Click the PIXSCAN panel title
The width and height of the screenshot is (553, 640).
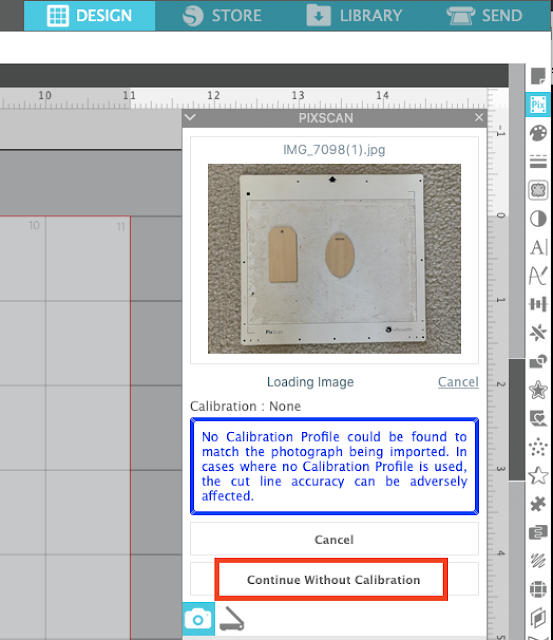coord(326,118)
